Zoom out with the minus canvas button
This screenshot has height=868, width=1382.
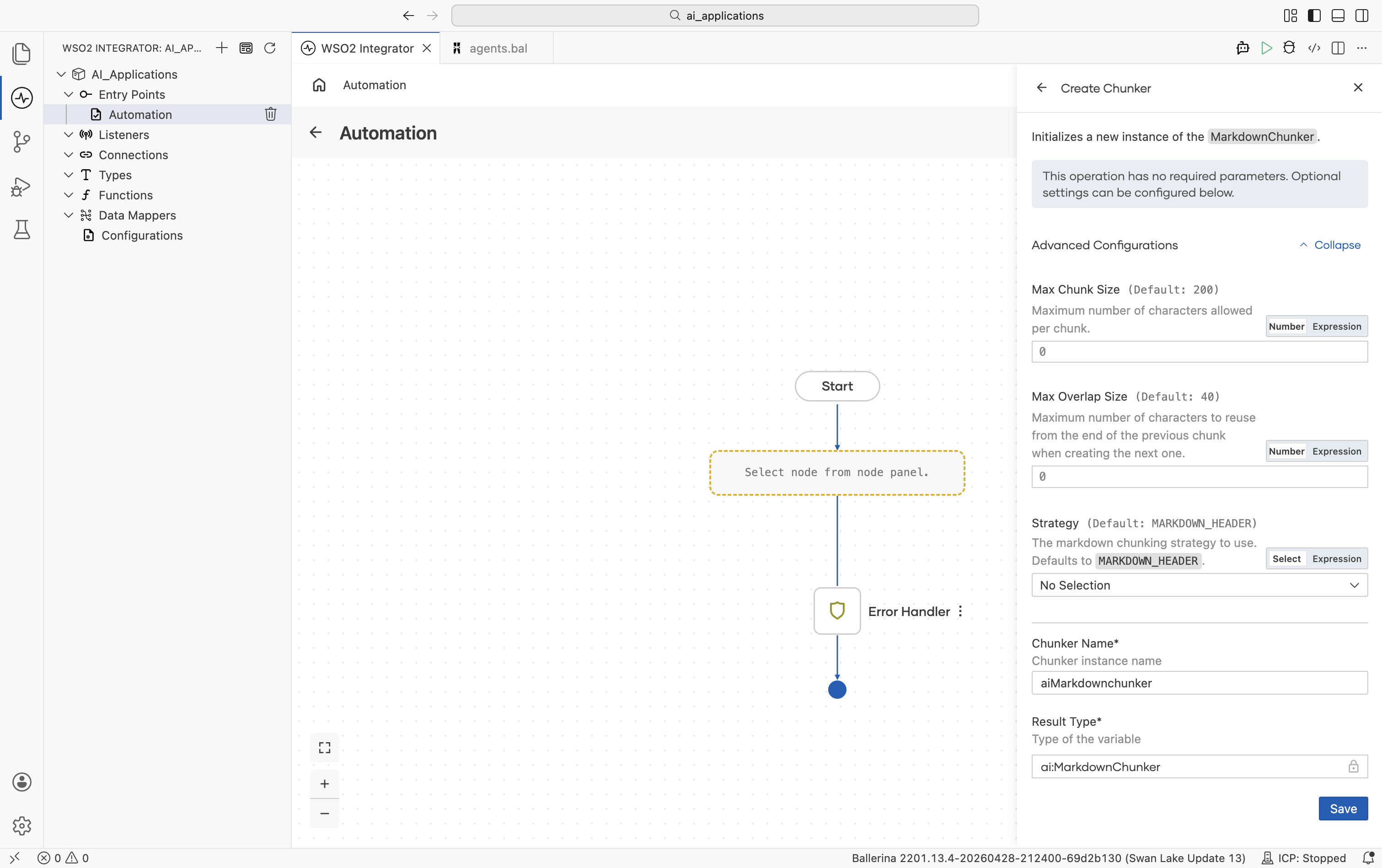[325, 814]
